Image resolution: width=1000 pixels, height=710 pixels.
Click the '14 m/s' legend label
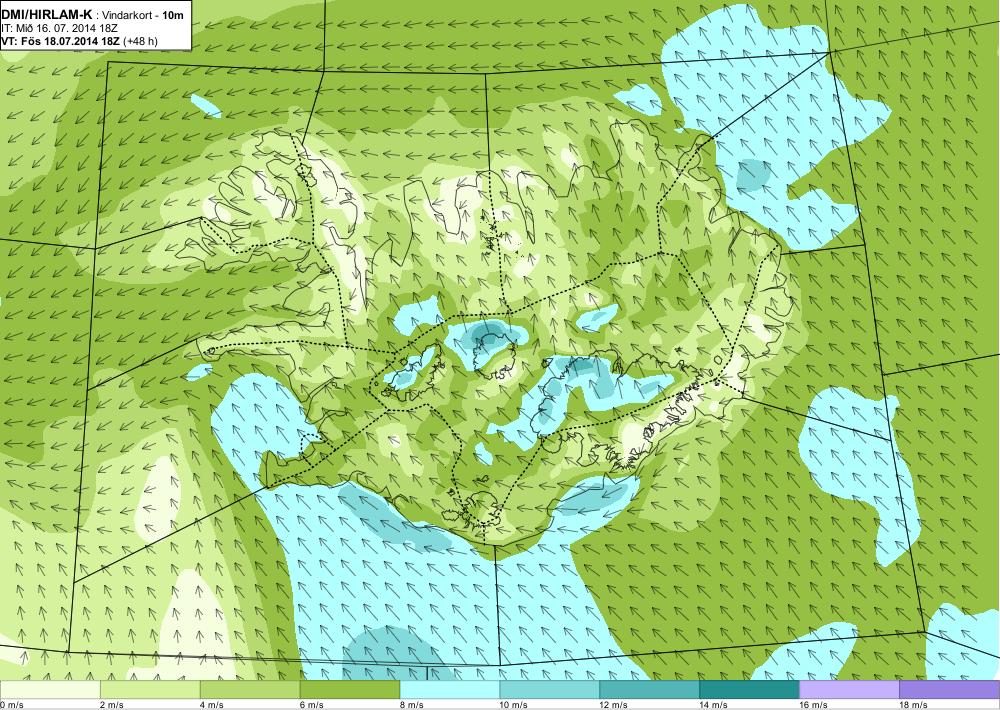(714, 704)
